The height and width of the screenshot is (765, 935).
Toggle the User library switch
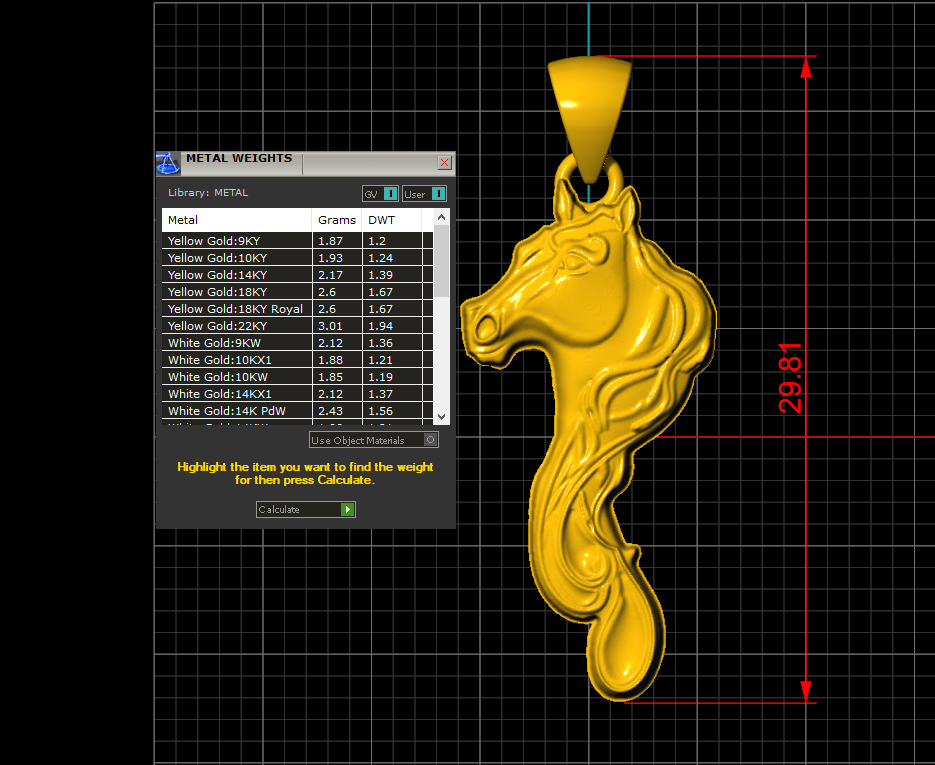point(437,194)
